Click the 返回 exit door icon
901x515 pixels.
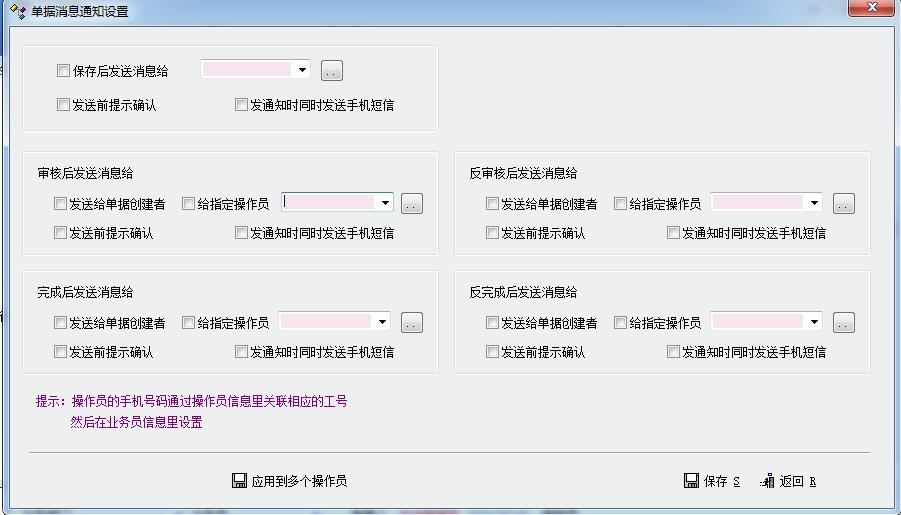[x=767, y=481]
